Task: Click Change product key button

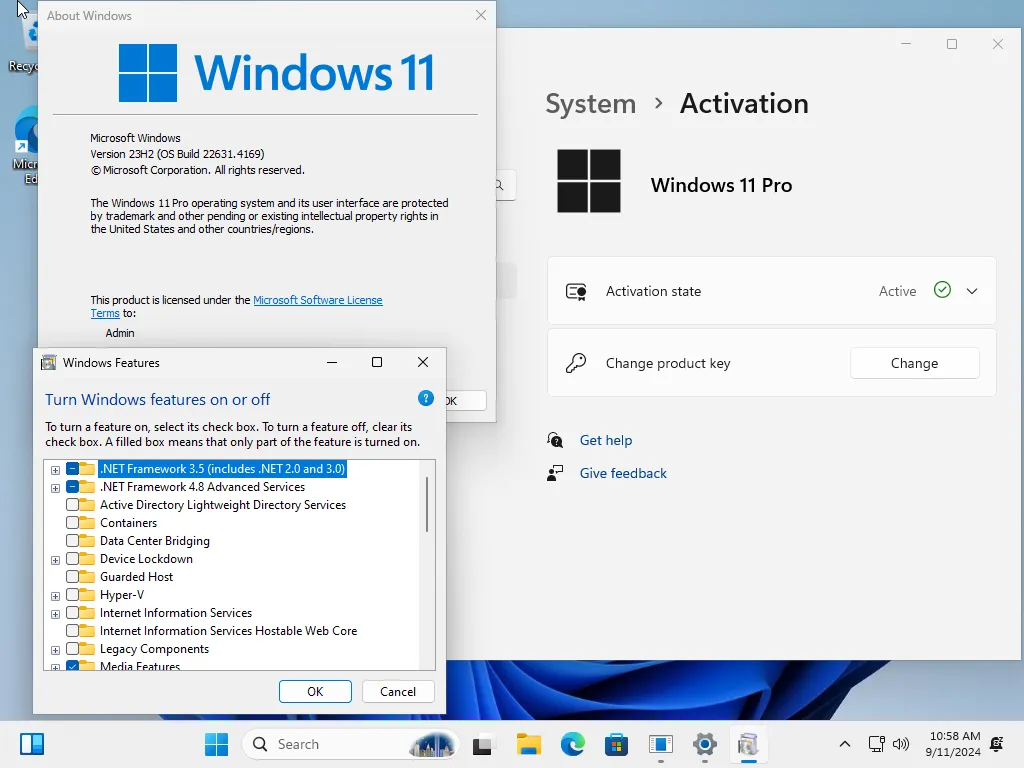Action: (x=914, y=363)
